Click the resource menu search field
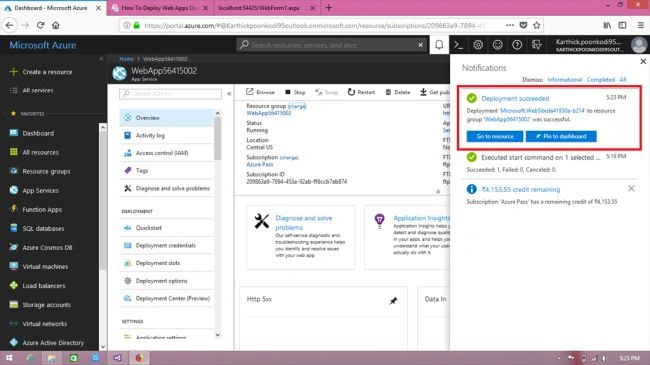This screenshot has height=365, width=650. point(170,94)
